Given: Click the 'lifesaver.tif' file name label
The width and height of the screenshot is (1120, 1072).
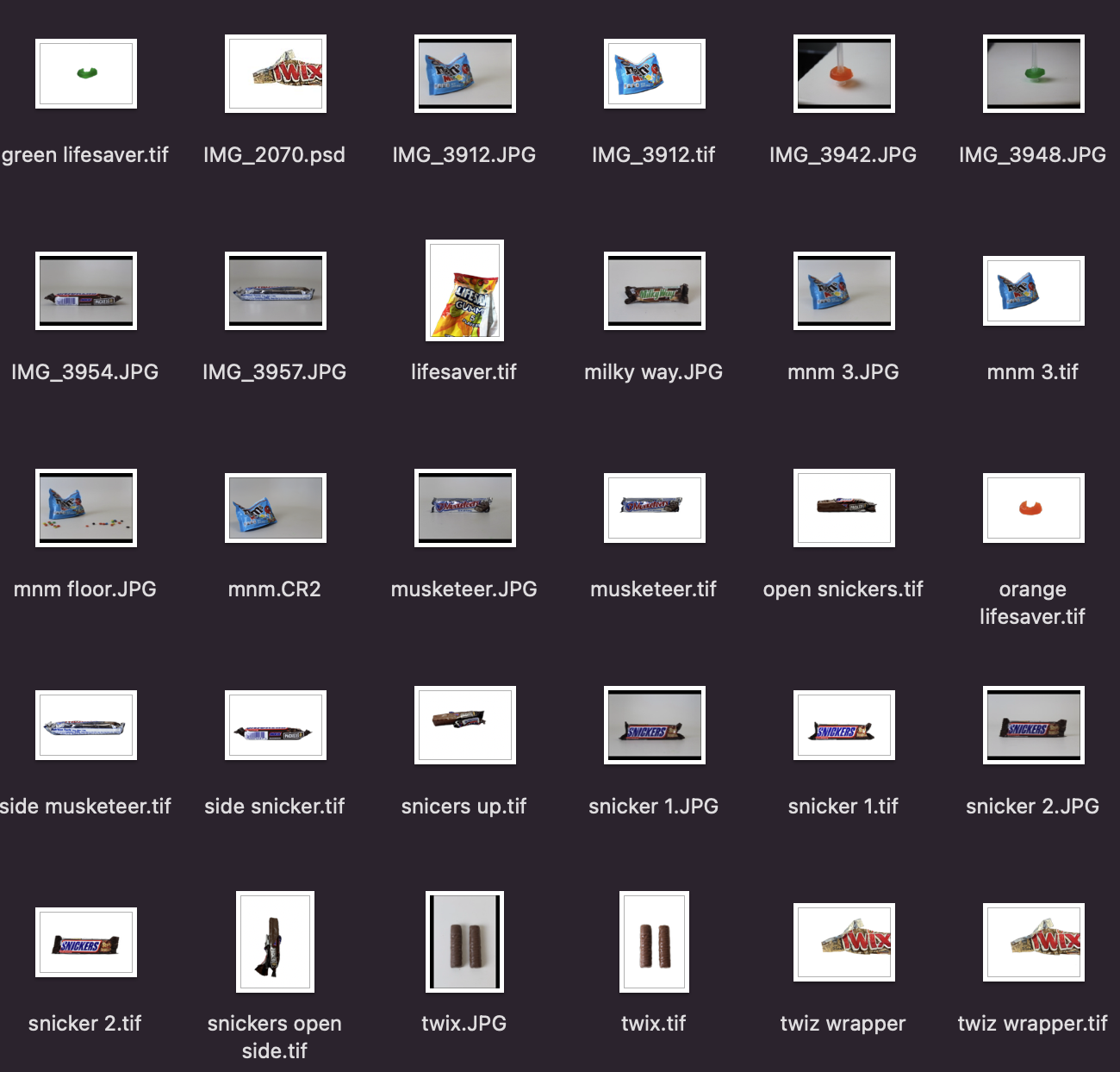Looking at the screenshot, I should 464,372.
